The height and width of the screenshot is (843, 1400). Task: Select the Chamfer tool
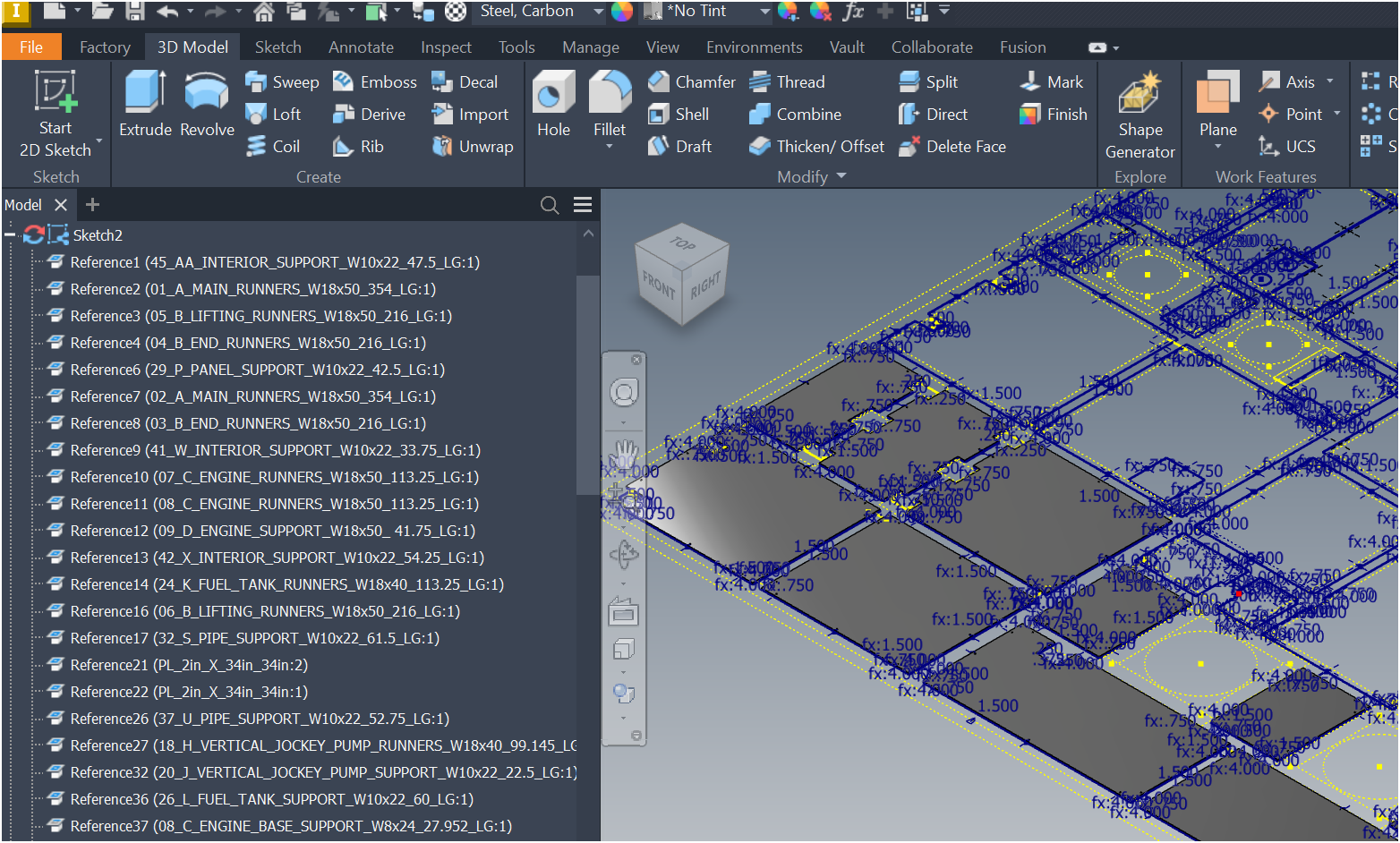coord(691,81)
